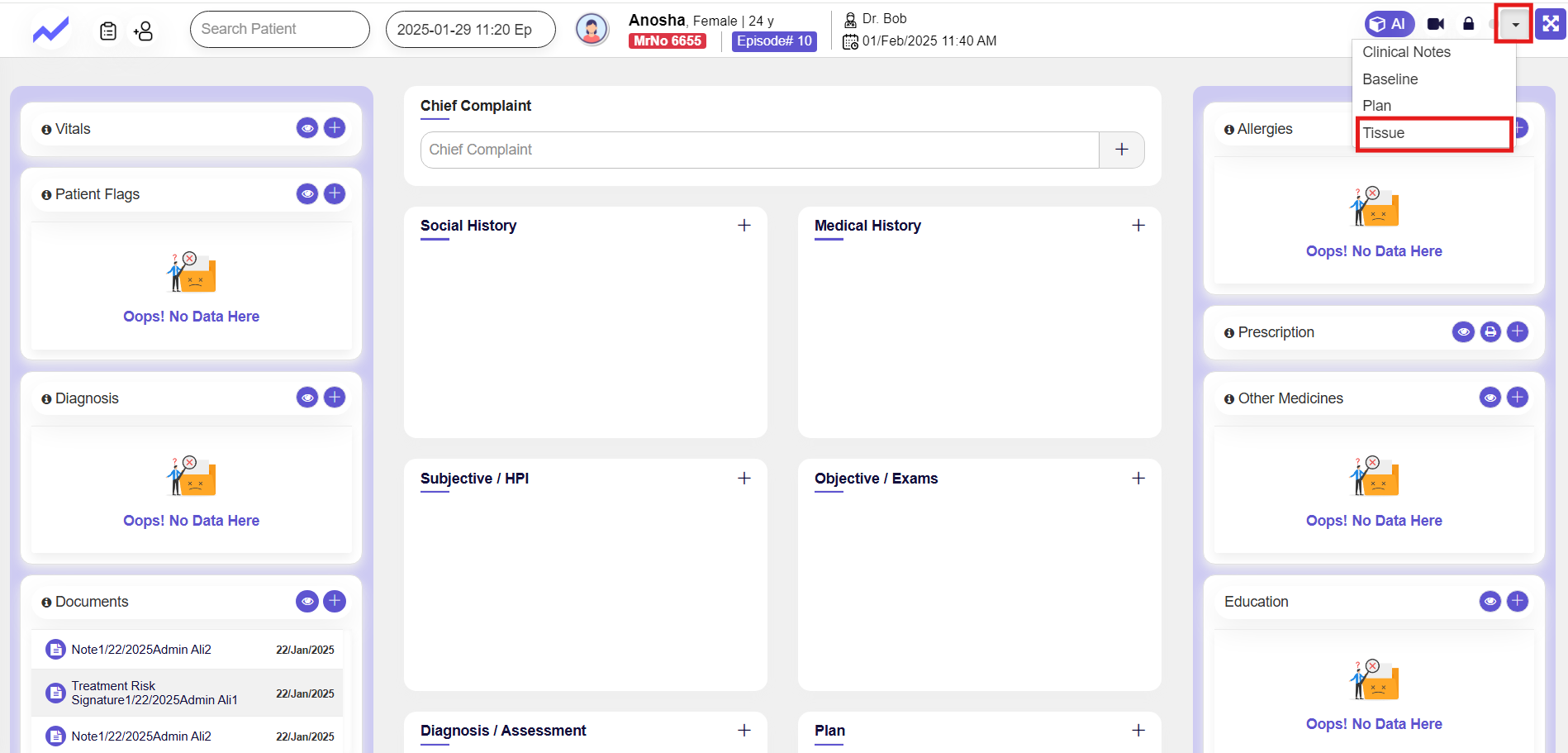View Other Medicines via eye icon
The height and width of the screenshot is (753, 1568).
(x=1490, y=398)
